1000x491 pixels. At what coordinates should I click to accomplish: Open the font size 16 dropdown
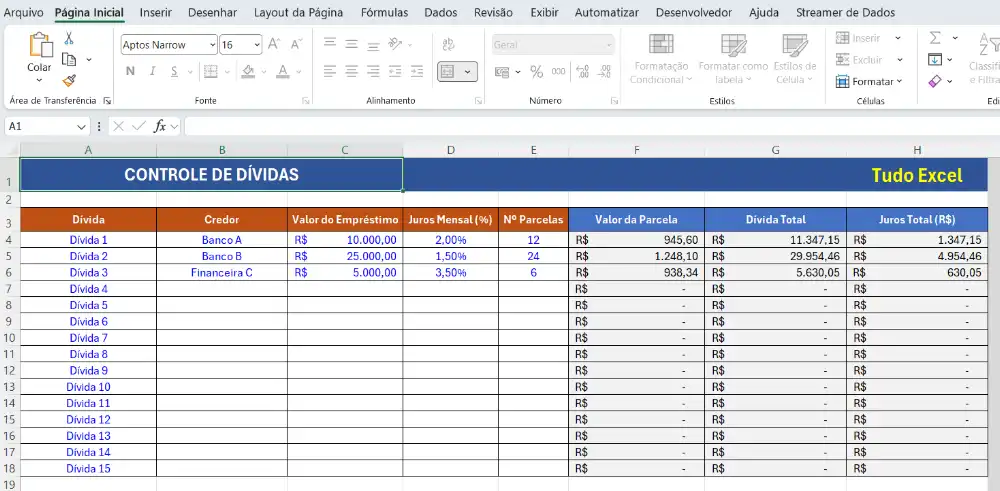point(257,45)
